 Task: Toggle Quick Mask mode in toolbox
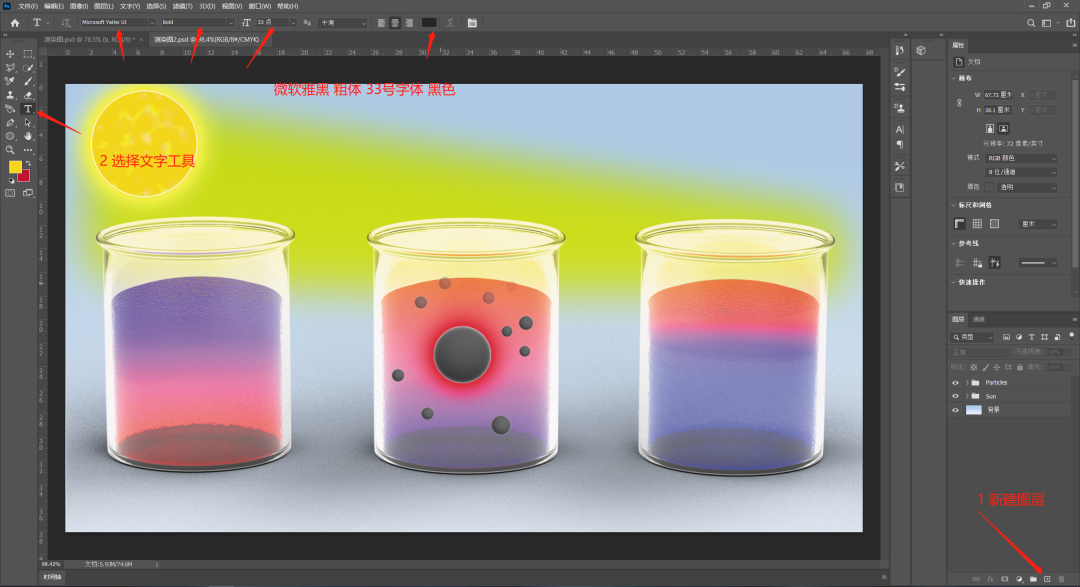point(10,194)
